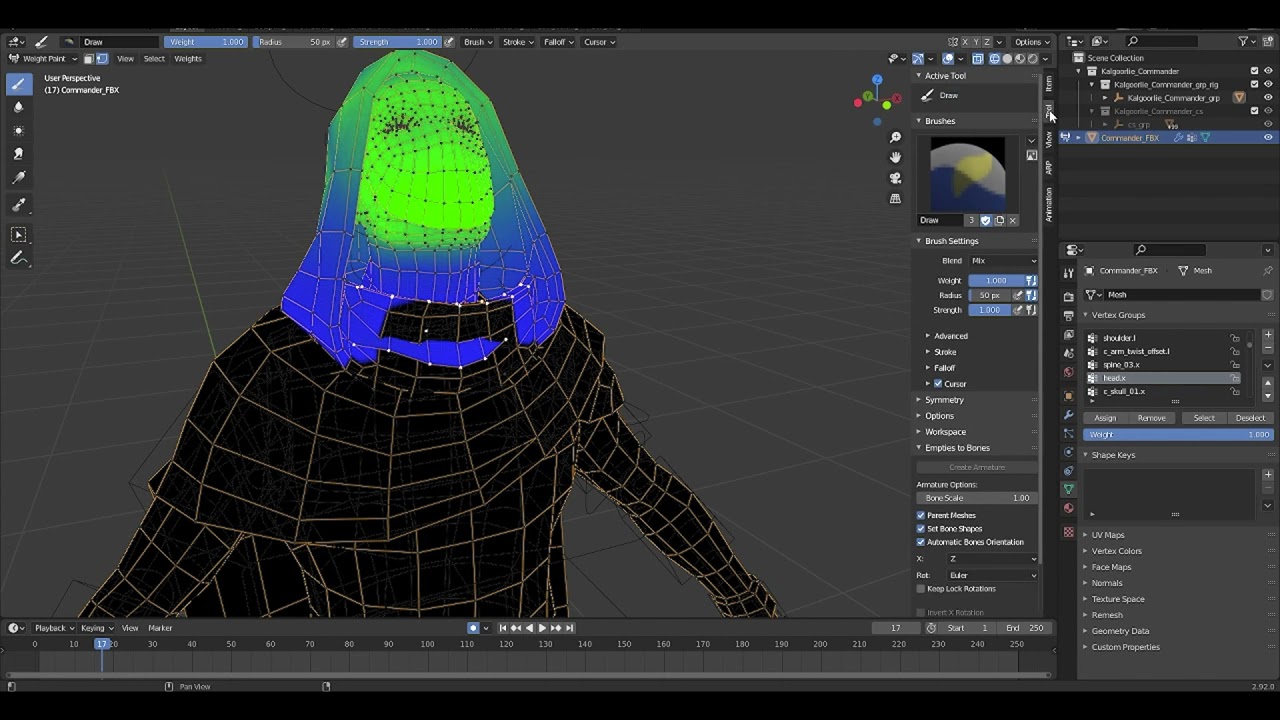Select the Smear tool in toolbar

[x=18, y=154]
